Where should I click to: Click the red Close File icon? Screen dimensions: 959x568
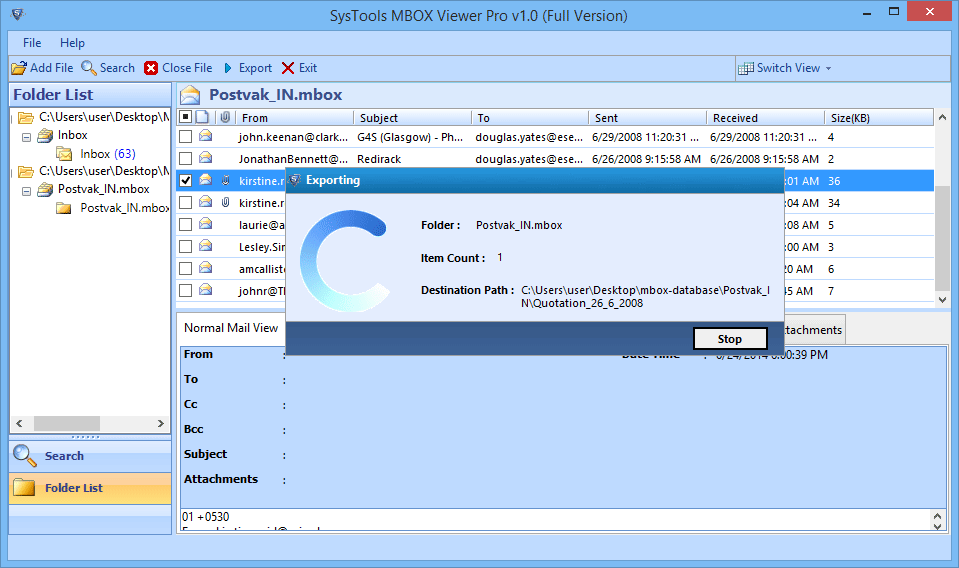tap(151, 68)
